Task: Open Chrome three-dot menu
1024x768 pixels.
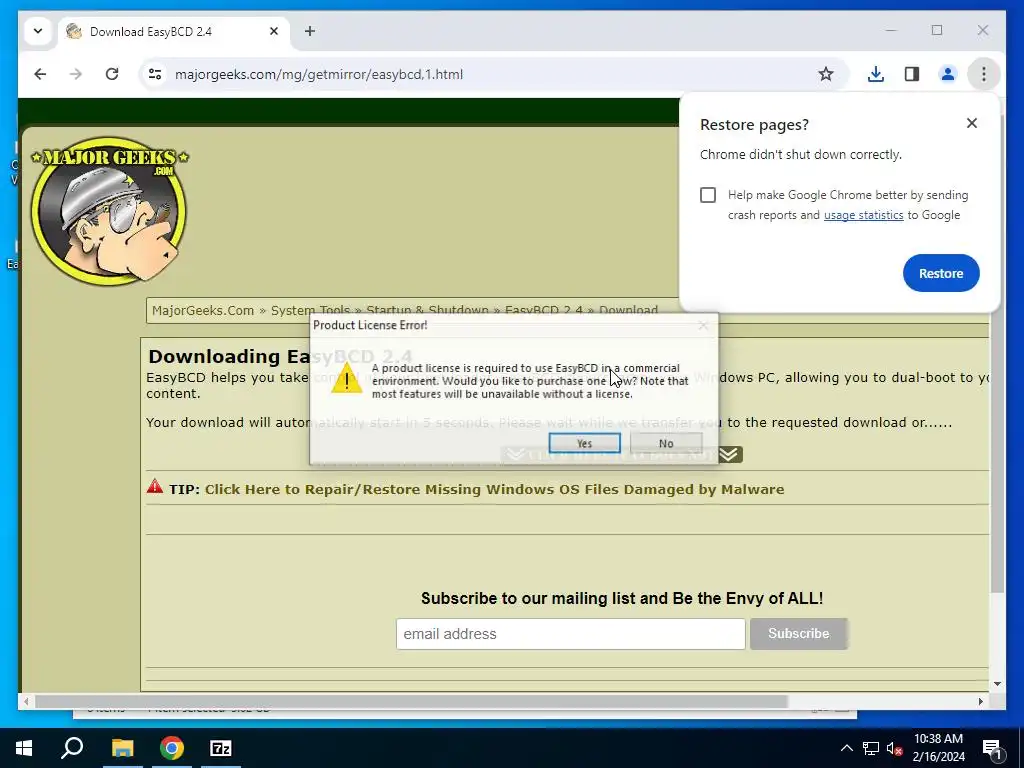Action: [984, 74]
